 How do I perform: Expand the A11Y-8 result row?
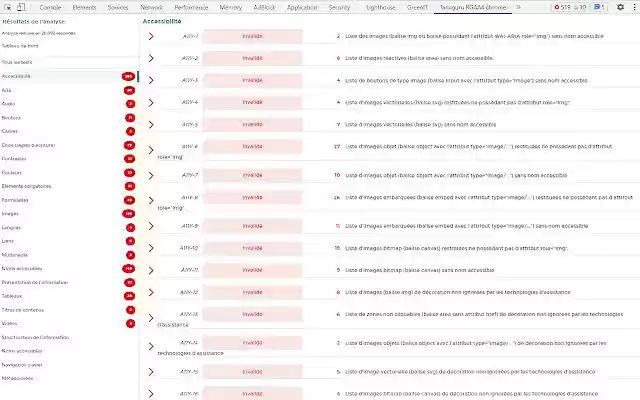coord(151,200)
